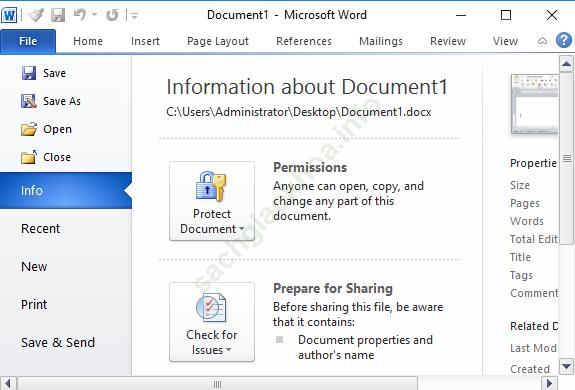Click the Size property label
The width and height of the screenshot is (575, 390).
click(520, 185)
